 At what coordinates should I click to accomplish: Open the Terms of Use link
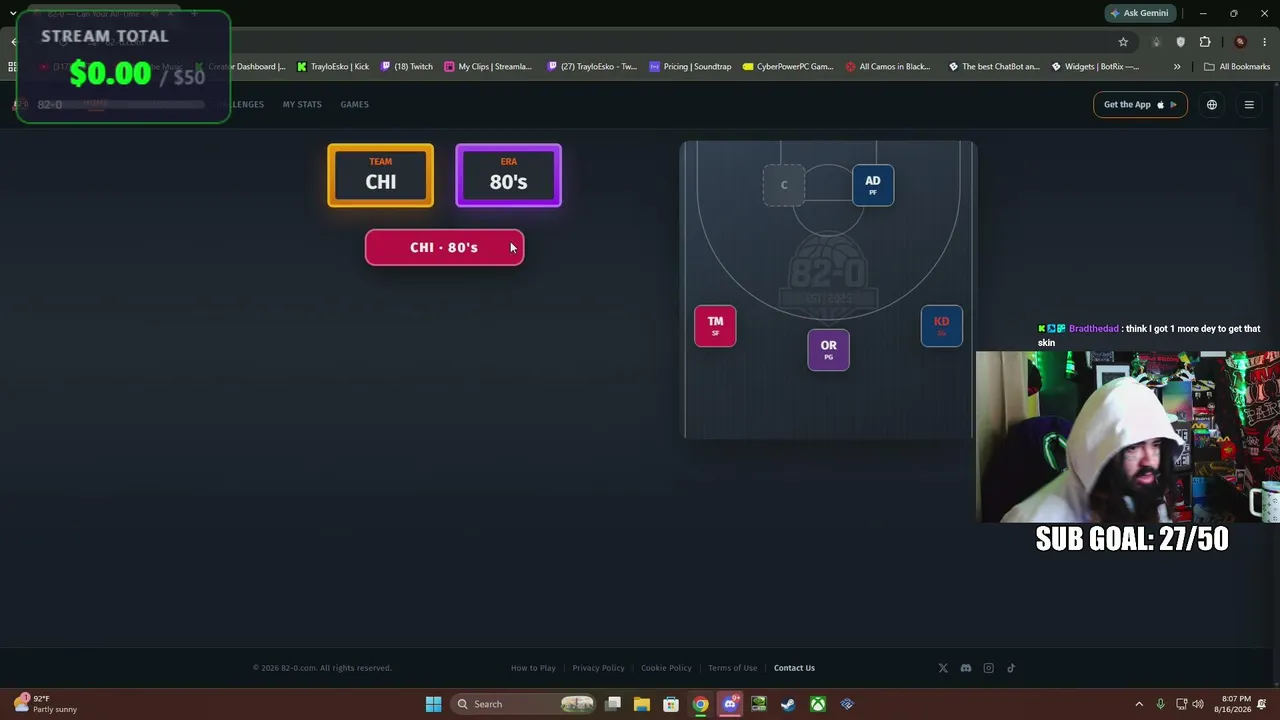point(732,668)
